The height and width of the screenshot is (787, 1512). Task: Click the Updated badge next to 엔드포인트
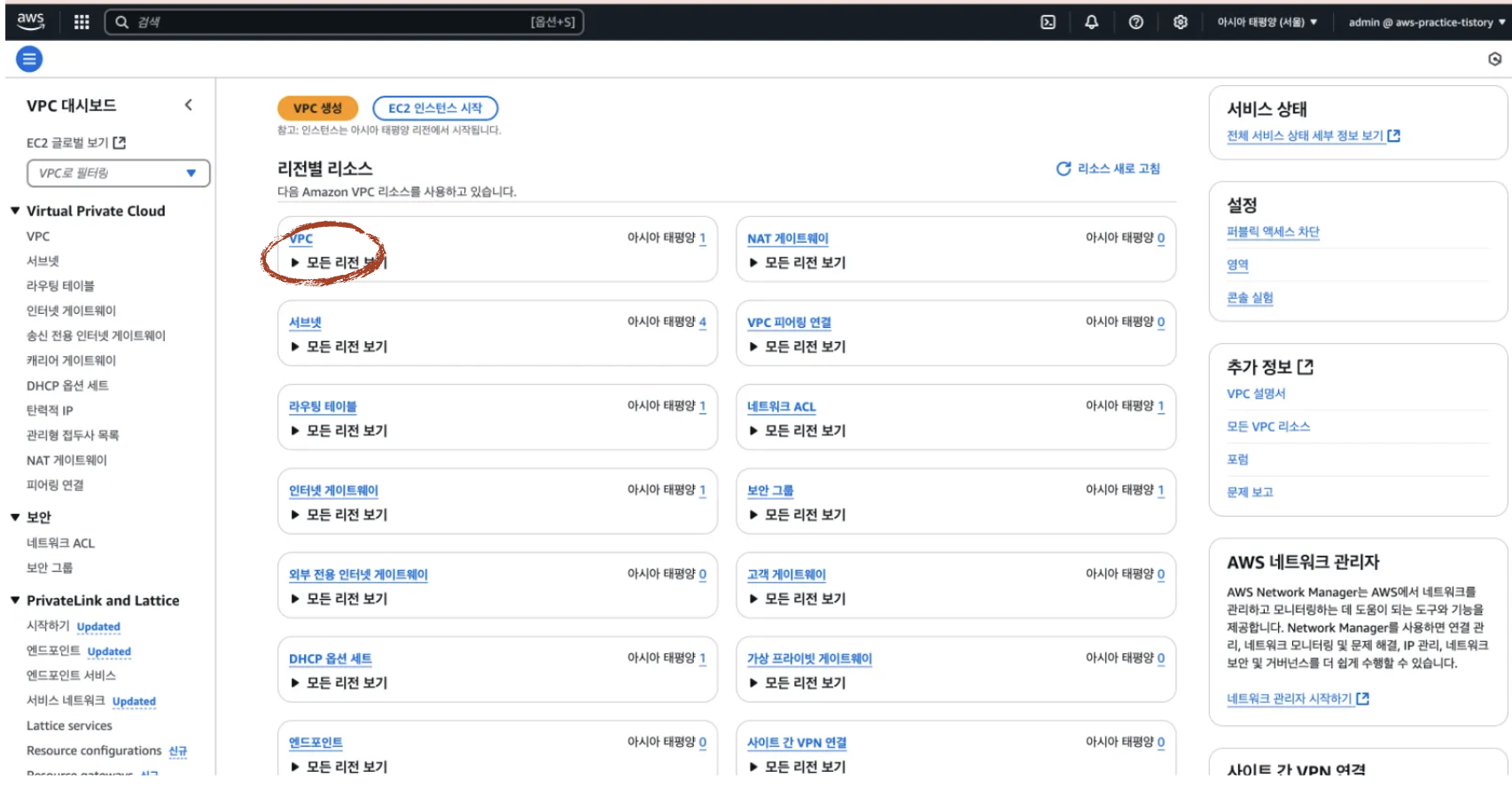[x=109, y=651]
